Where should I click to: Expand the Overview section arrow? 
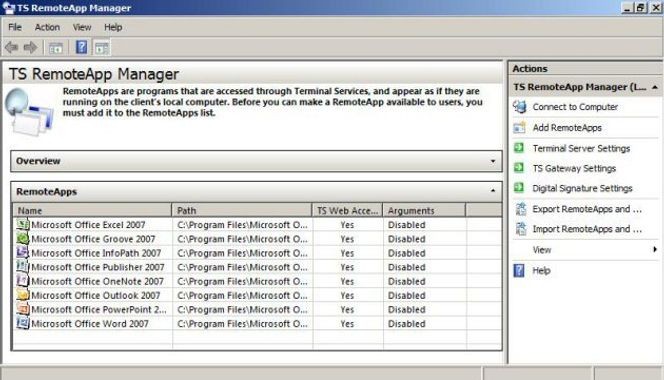pos(493,161)
